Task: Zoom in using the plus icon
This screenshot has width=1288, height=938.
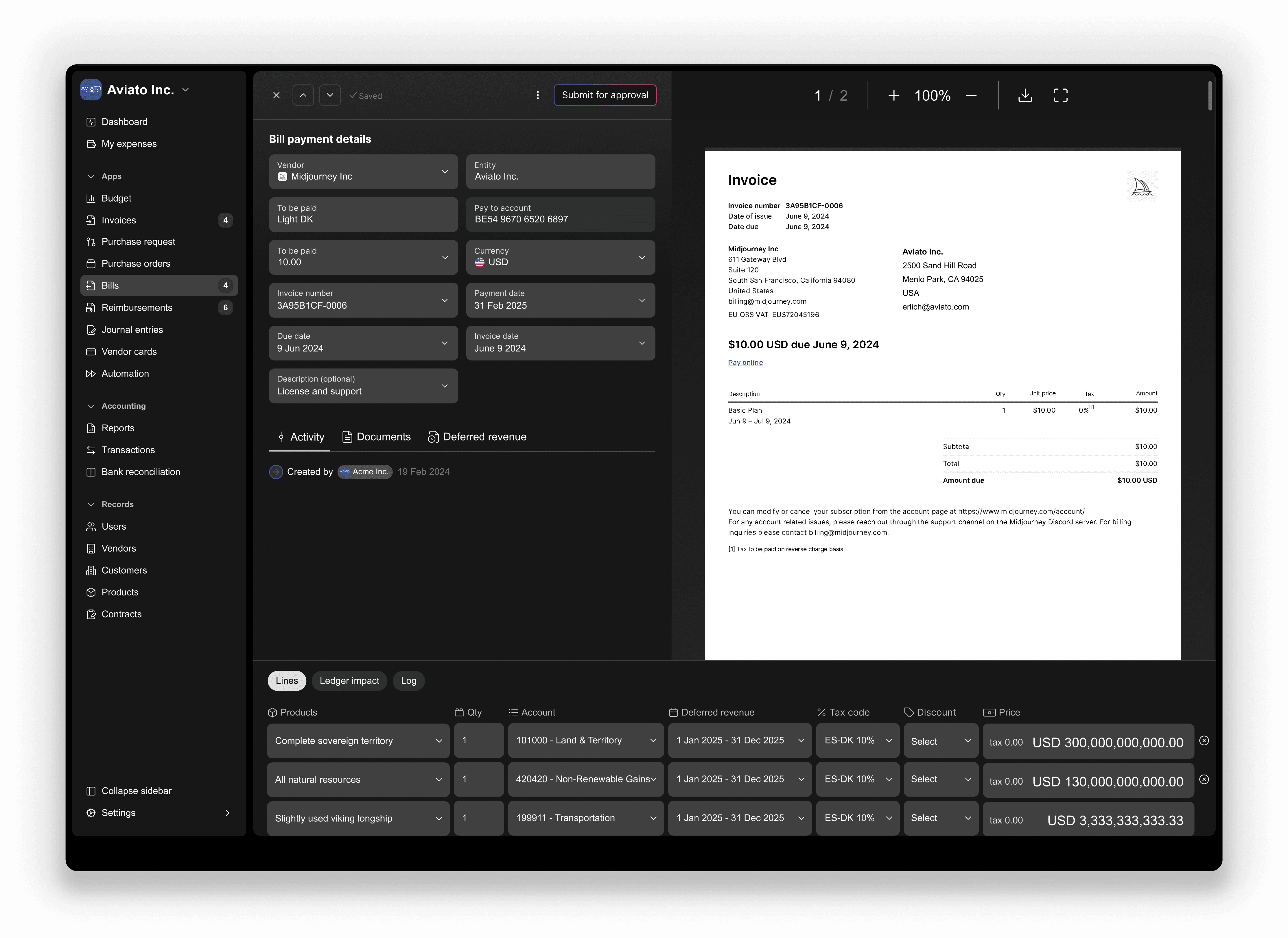Action: pyautogui.click(x=893, y=95)
